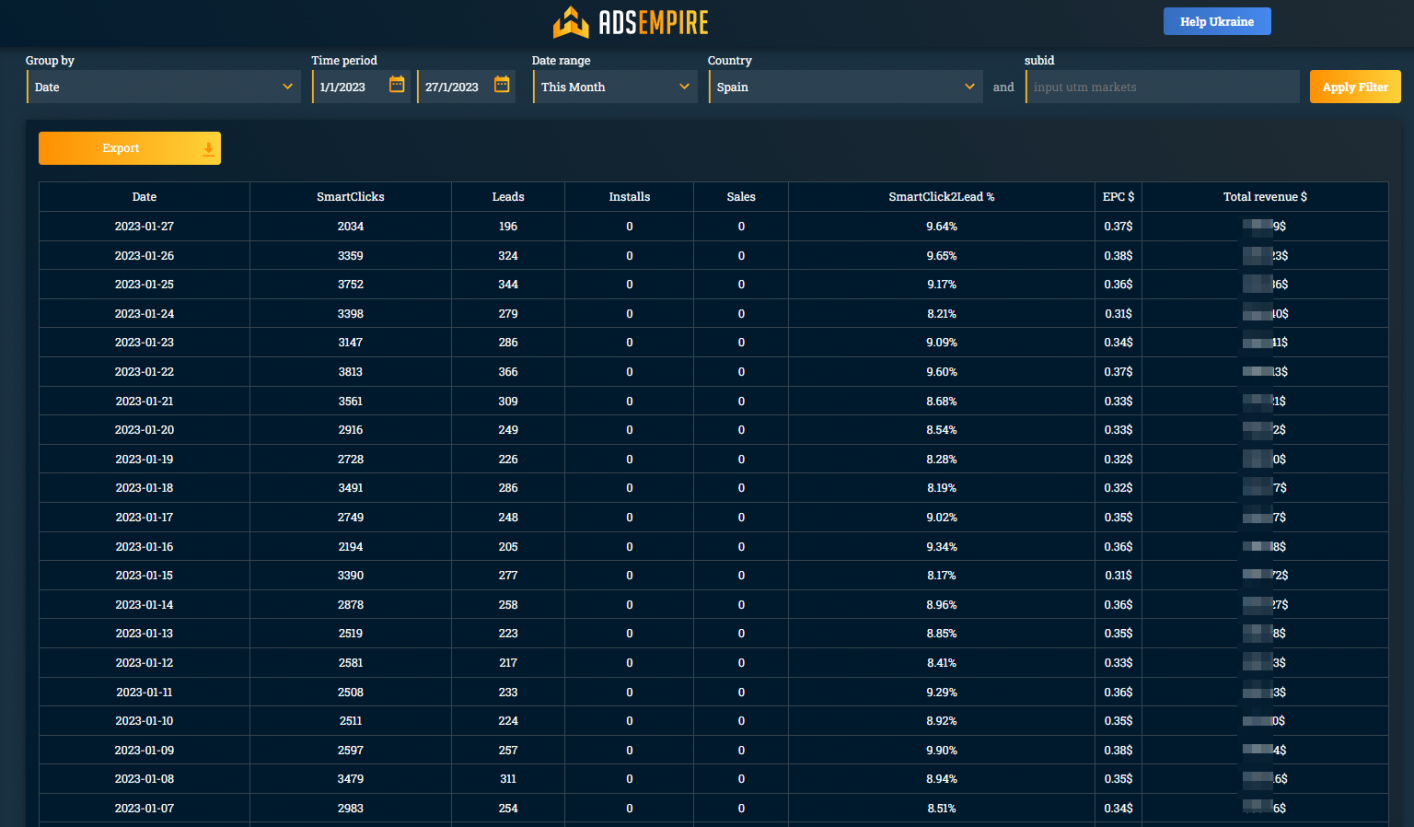Click the AdsEmpire logo
Image resolution: width=1414 pixels, height=827 pixels.
(631, 21)
